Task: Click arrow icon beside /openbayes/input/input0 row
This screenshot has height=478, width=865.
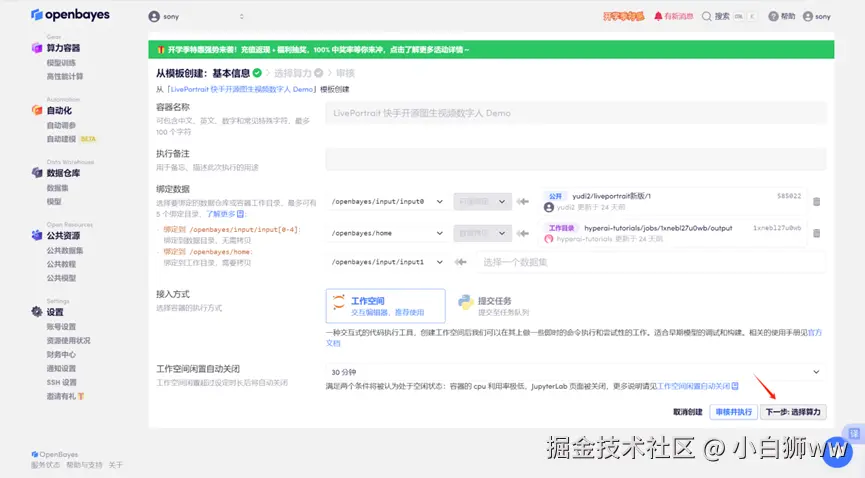Action: [522, 201]
